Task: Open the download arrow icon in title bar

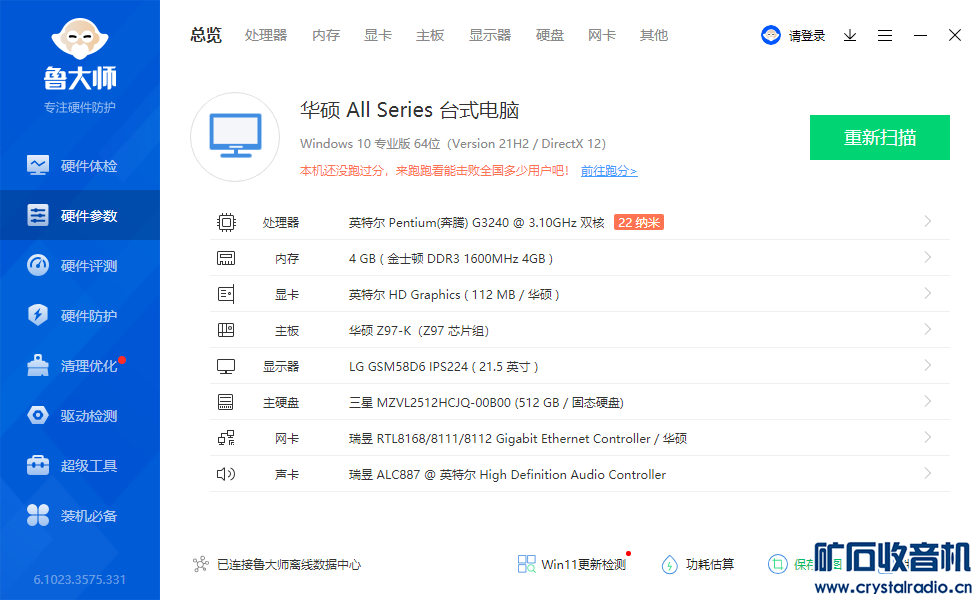Action: pos(849,36)
